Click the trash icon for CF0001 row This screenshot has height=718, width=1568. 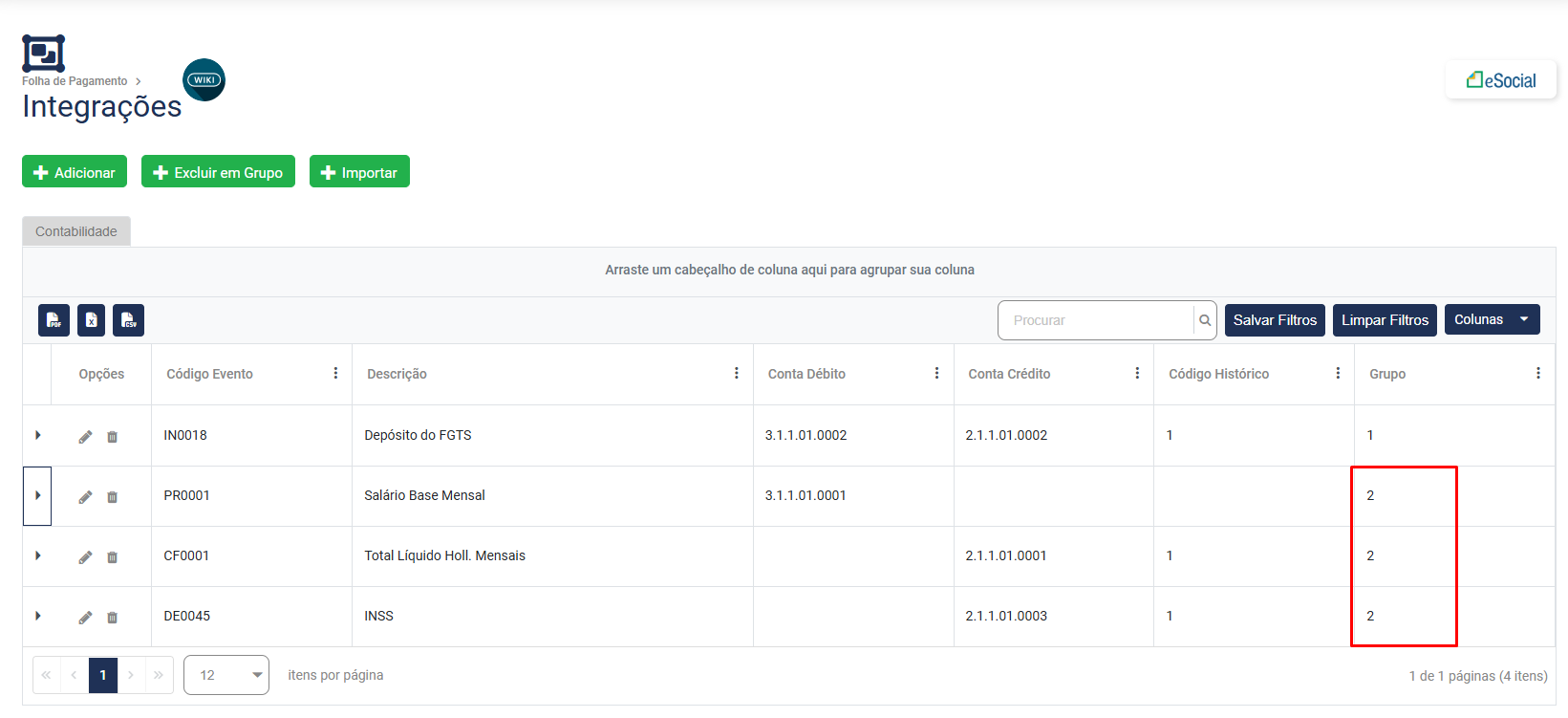coord(112,557)
